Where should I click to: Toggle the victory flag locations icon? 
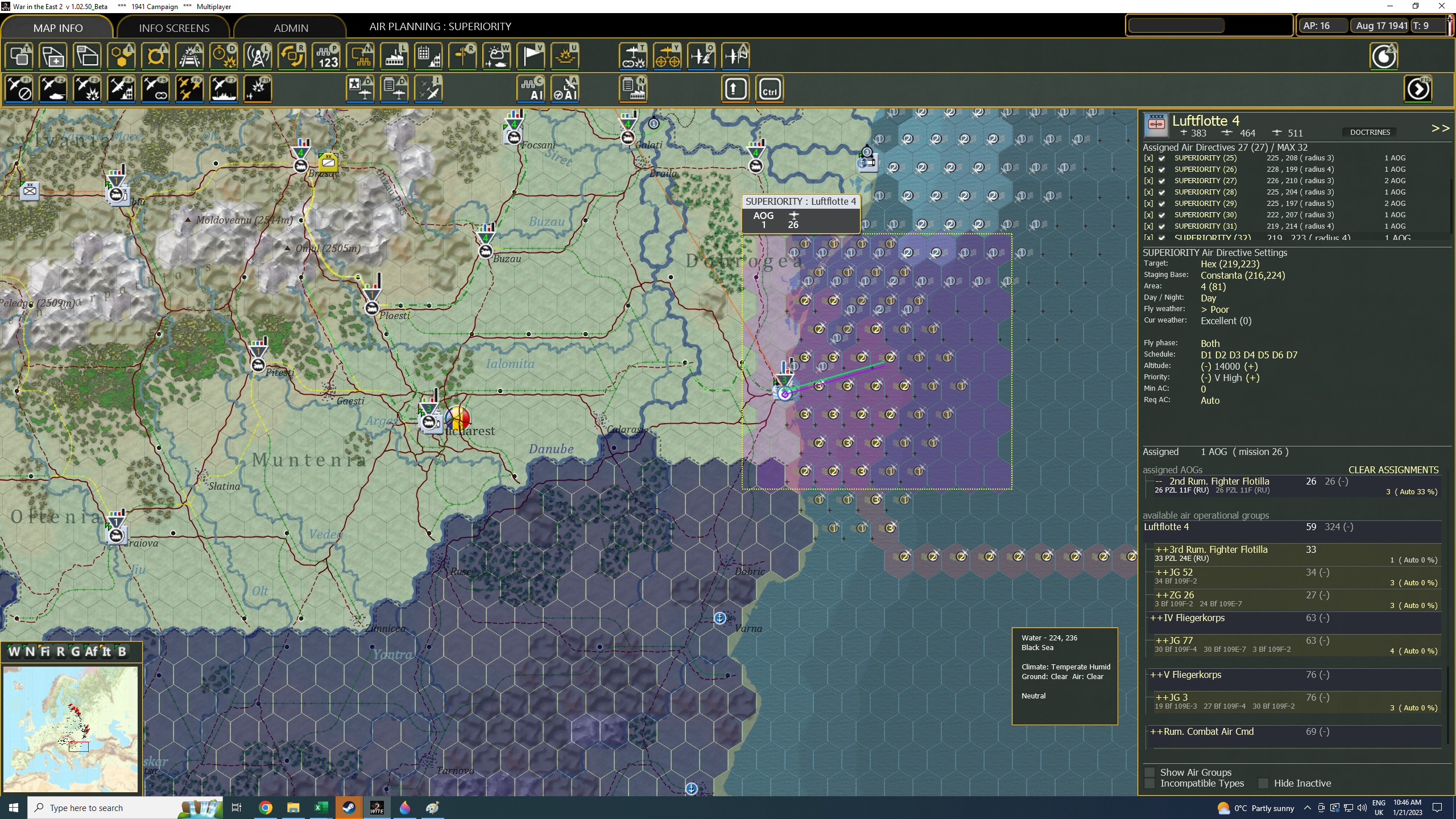pos(531,56)
